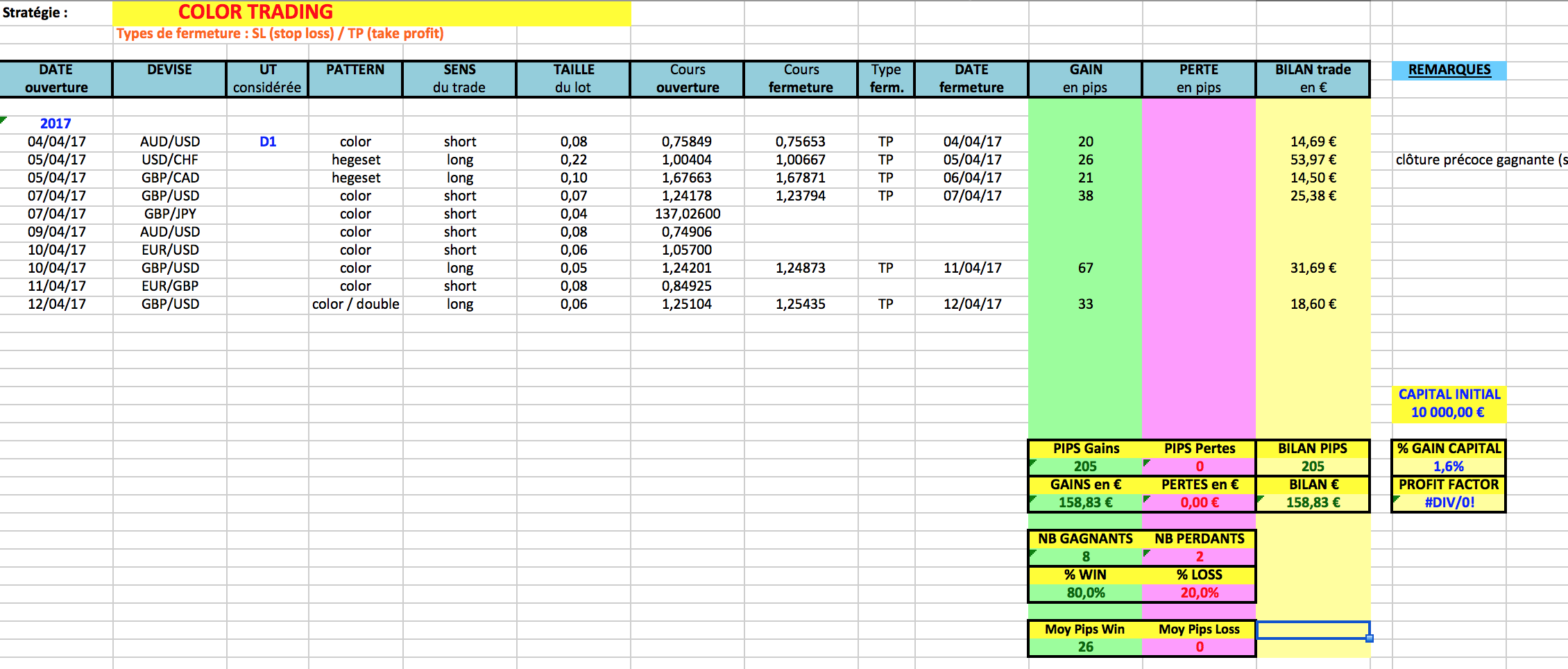Select the GAIN en pips header
Viewport: 1568px width, 669px height.
coord(1086,78)
